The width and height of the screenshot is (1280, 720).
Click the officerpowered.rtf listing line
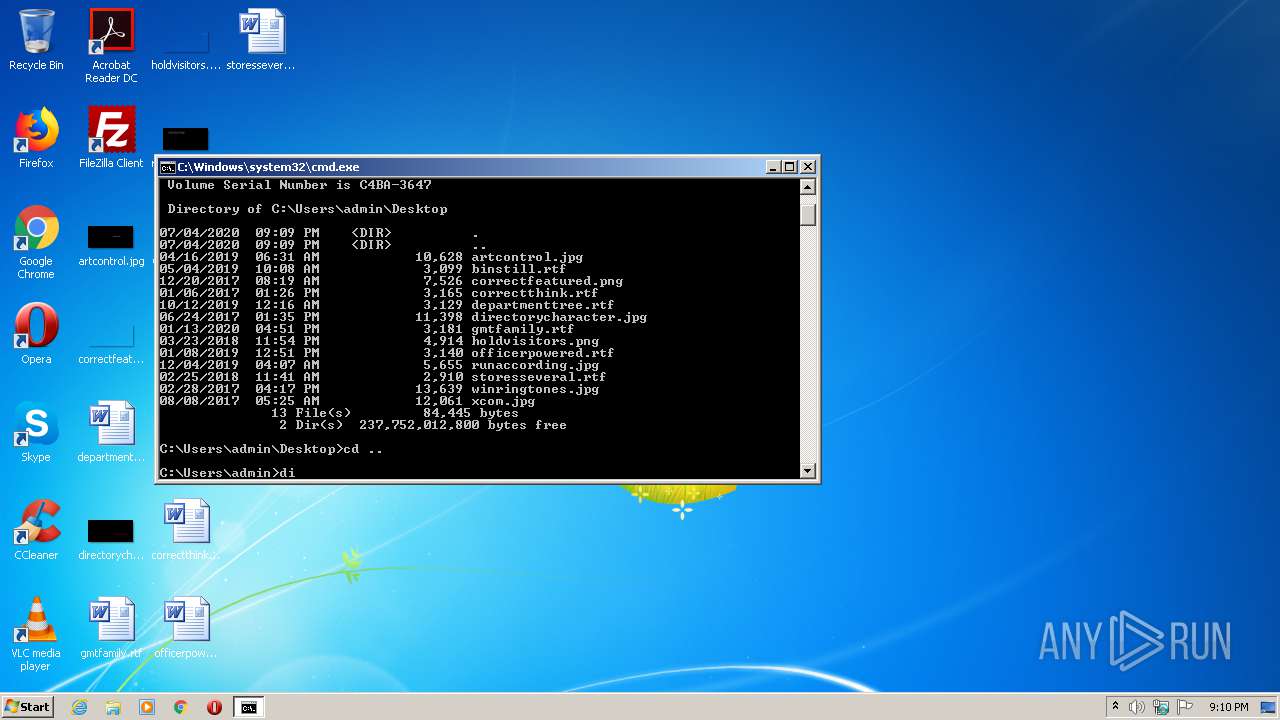click(387, 353)
